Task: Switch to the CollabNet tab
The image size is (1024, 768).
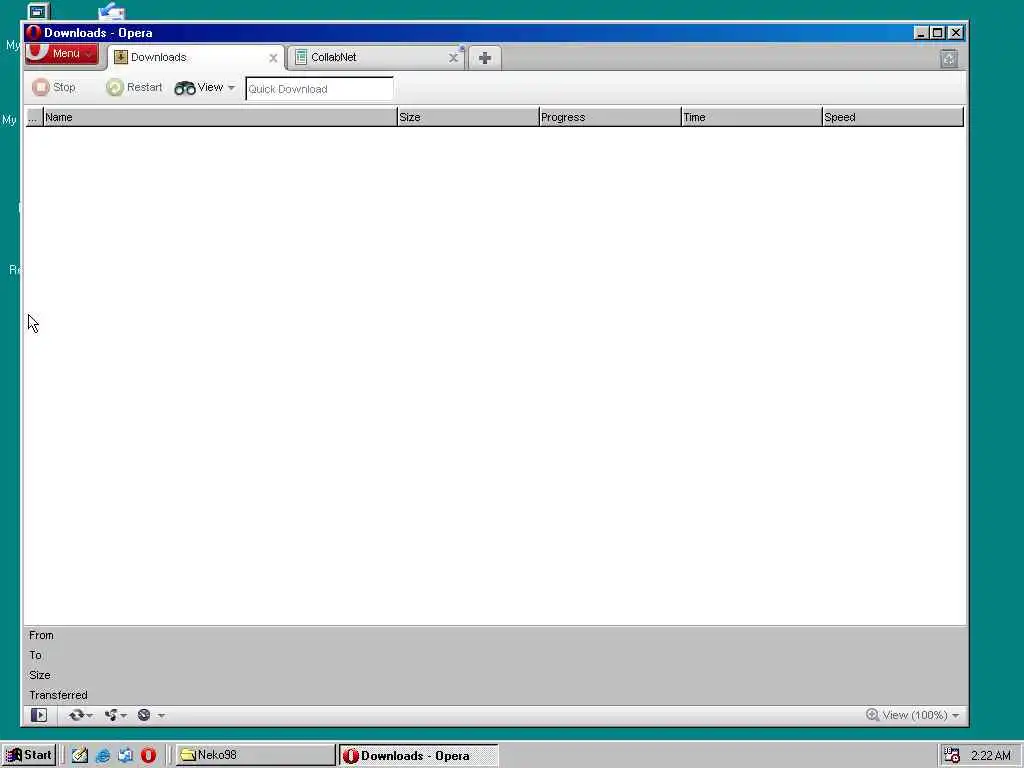Action: point(376,57)
